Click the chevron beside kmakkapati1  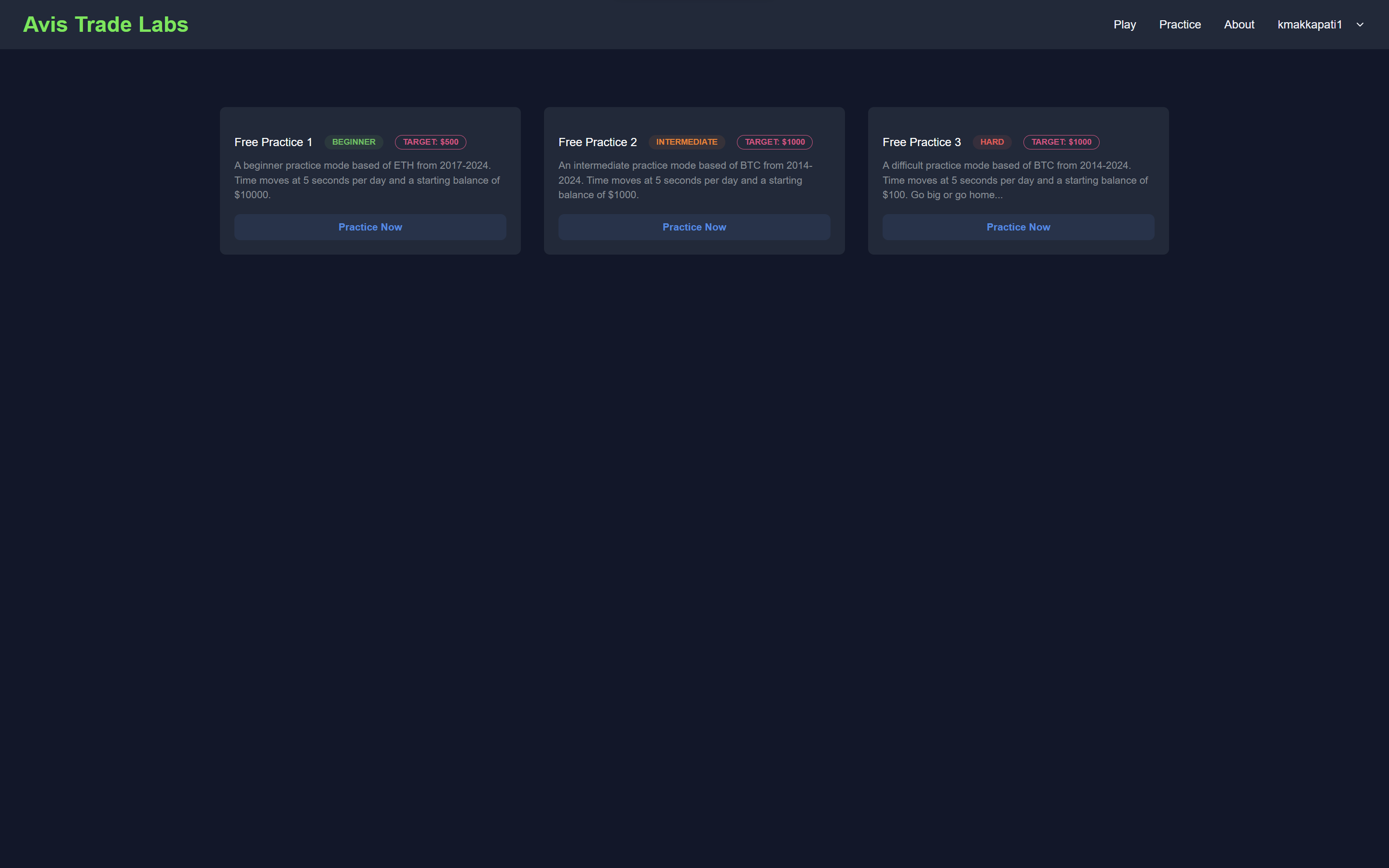[x=1360, y=25]
